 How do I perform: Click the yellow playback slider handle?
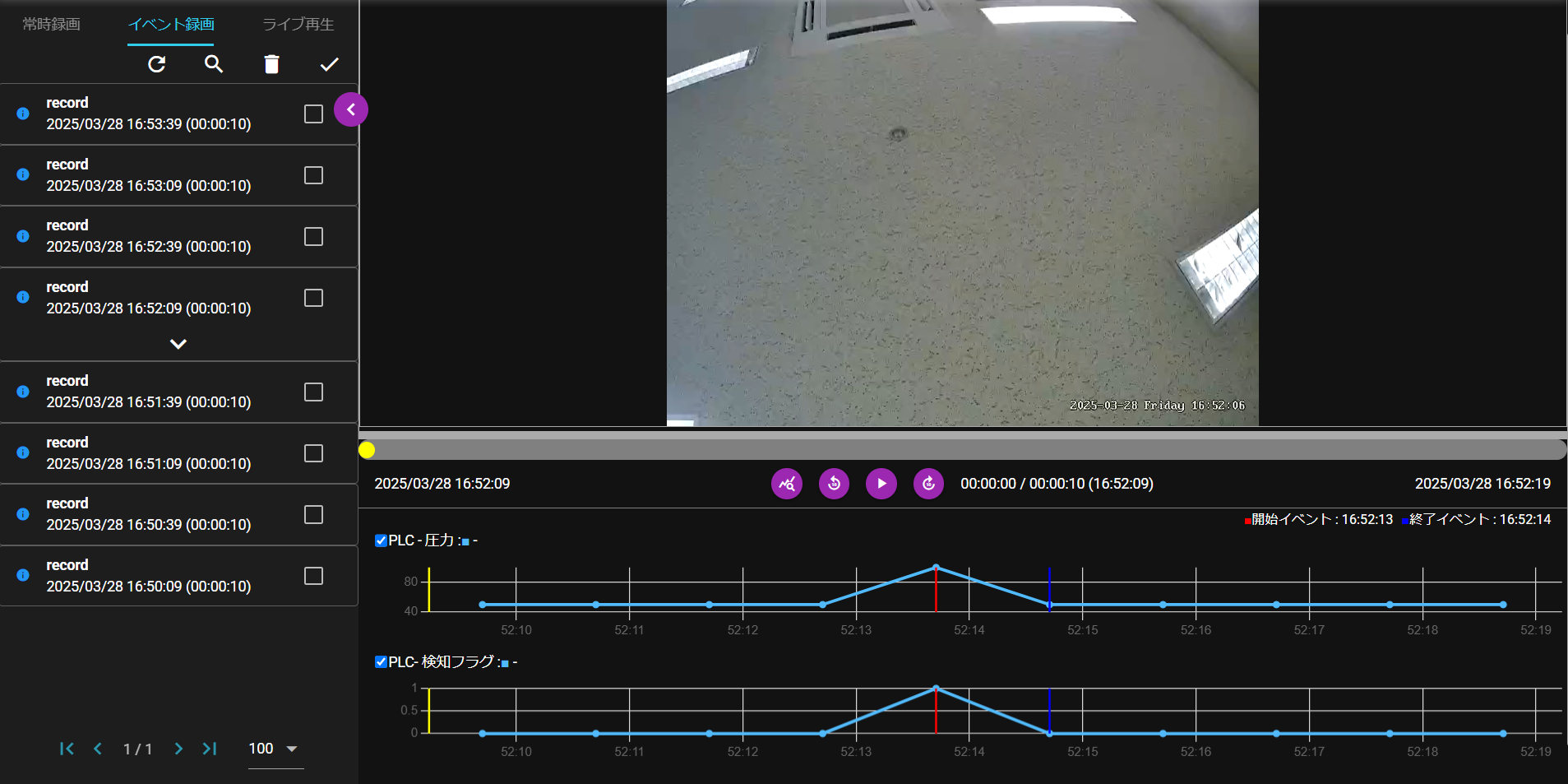point(367,450)
